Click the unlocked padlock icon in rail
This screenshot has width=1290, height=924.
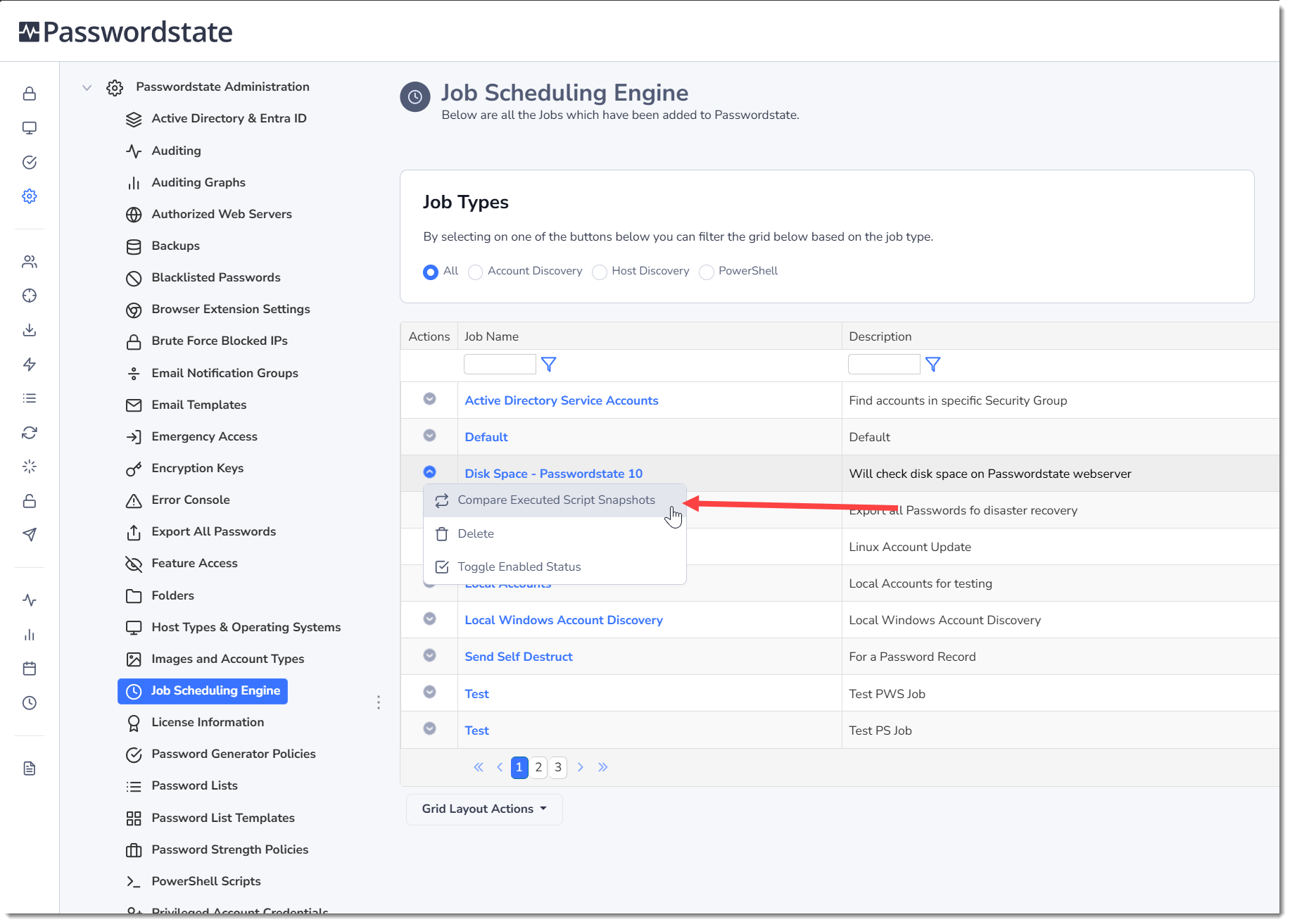point(30,501)
